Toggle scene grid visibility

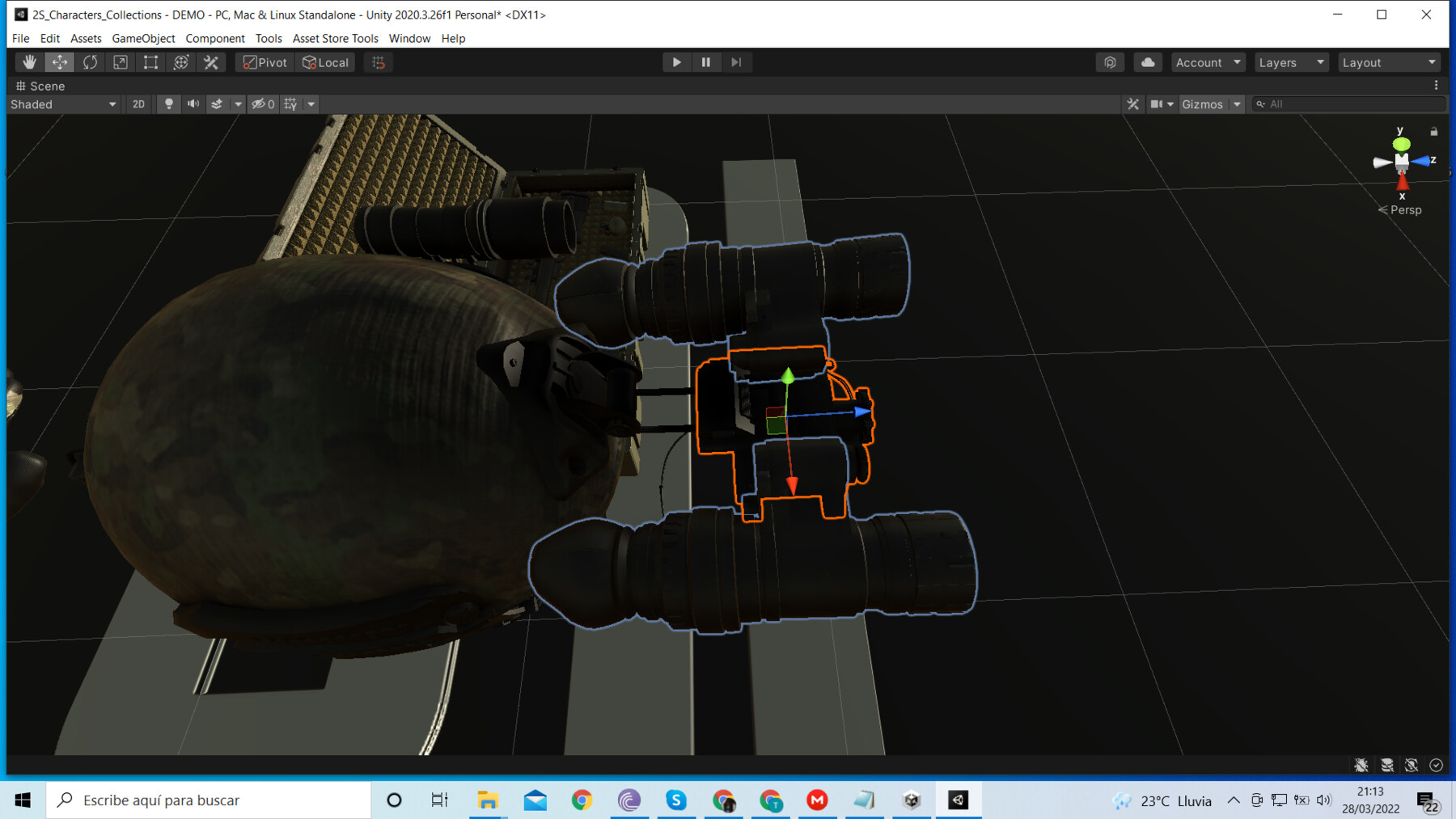pos(291,104)
